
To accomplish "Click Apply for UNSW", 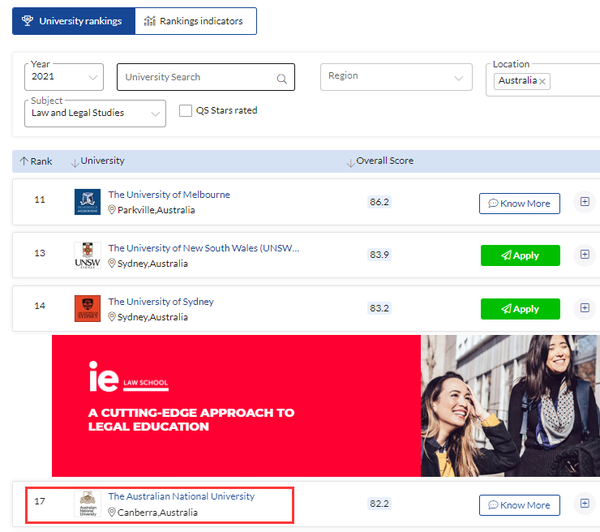I will [x=520, y=255].
